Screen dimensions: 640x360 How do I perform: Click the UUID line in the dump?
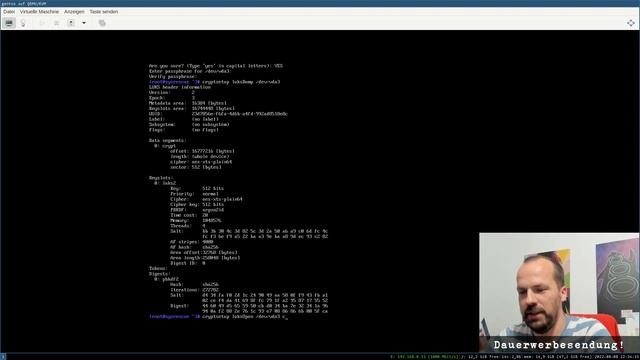(x=218, y=114)
